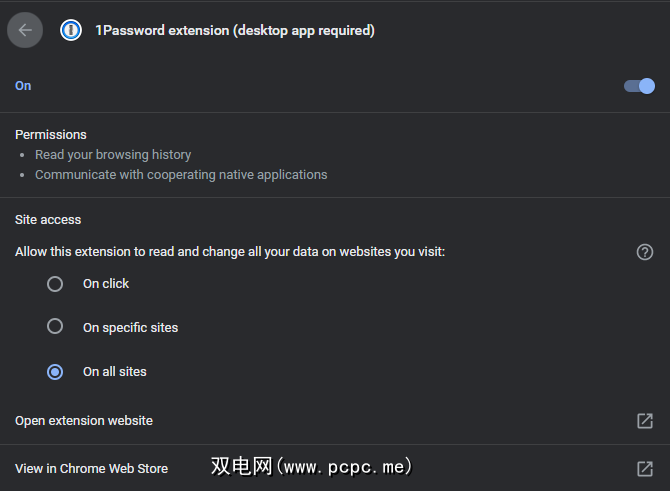Click the 1Password extension logo icon
Viewport: 670px width, 491px height.
tap(71, 30)
